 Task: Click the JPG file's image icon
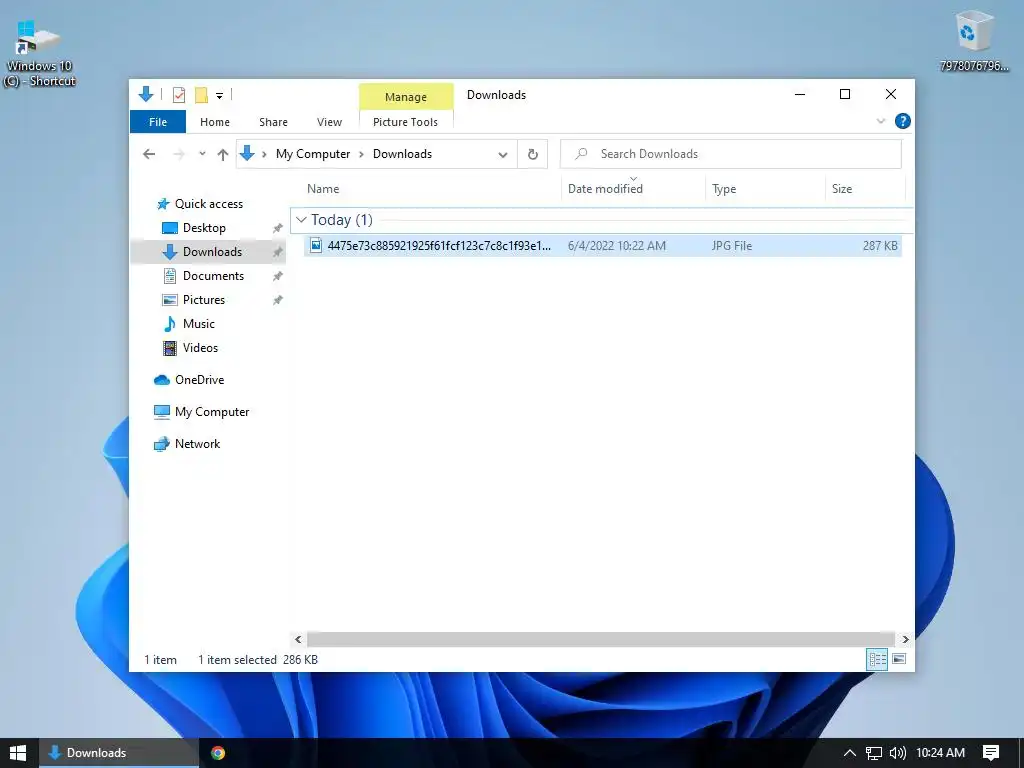[316, 246]
